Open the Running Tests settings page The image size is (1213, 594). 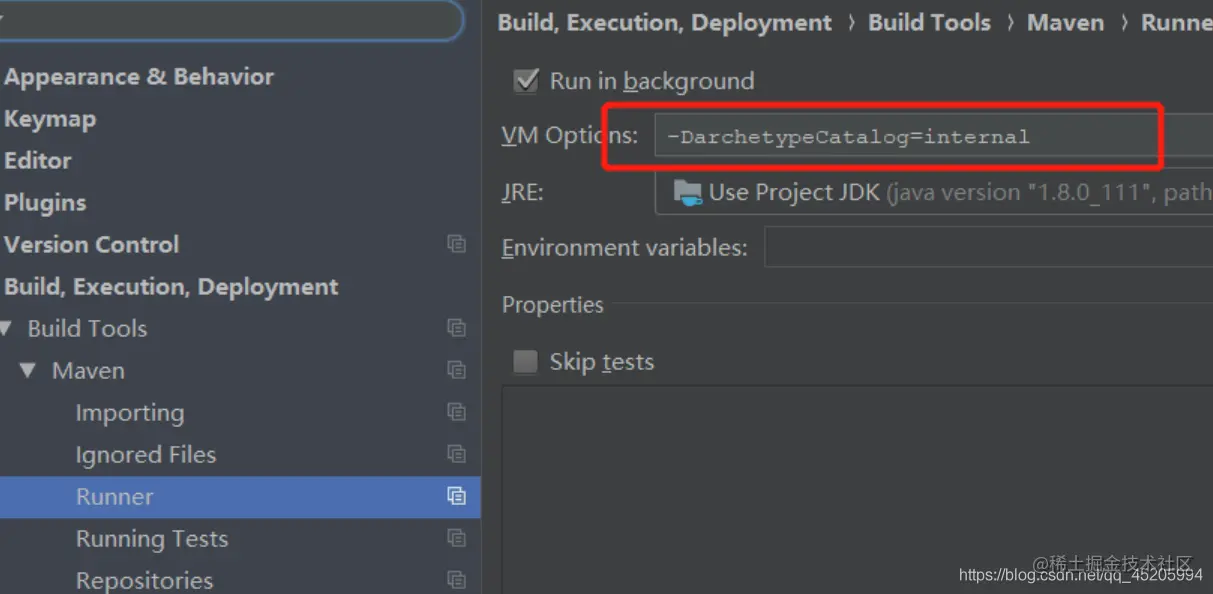pyautogui.click(x=152, y=539)
